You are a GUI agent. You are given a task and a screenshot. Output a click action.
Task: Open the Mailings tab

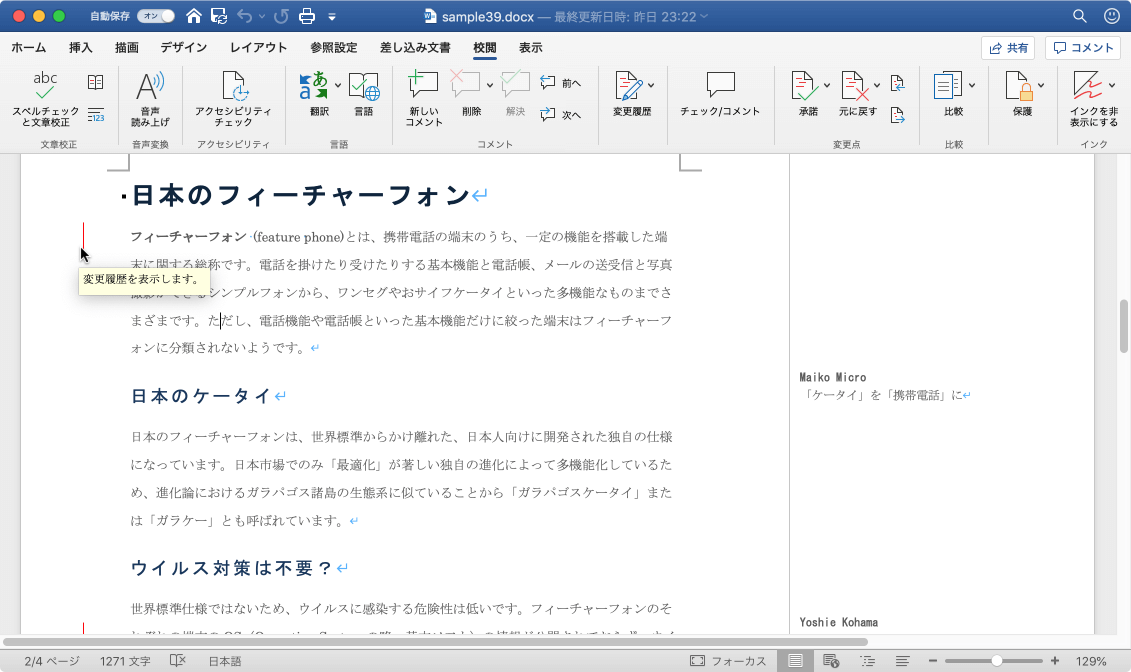click(415, 48)
